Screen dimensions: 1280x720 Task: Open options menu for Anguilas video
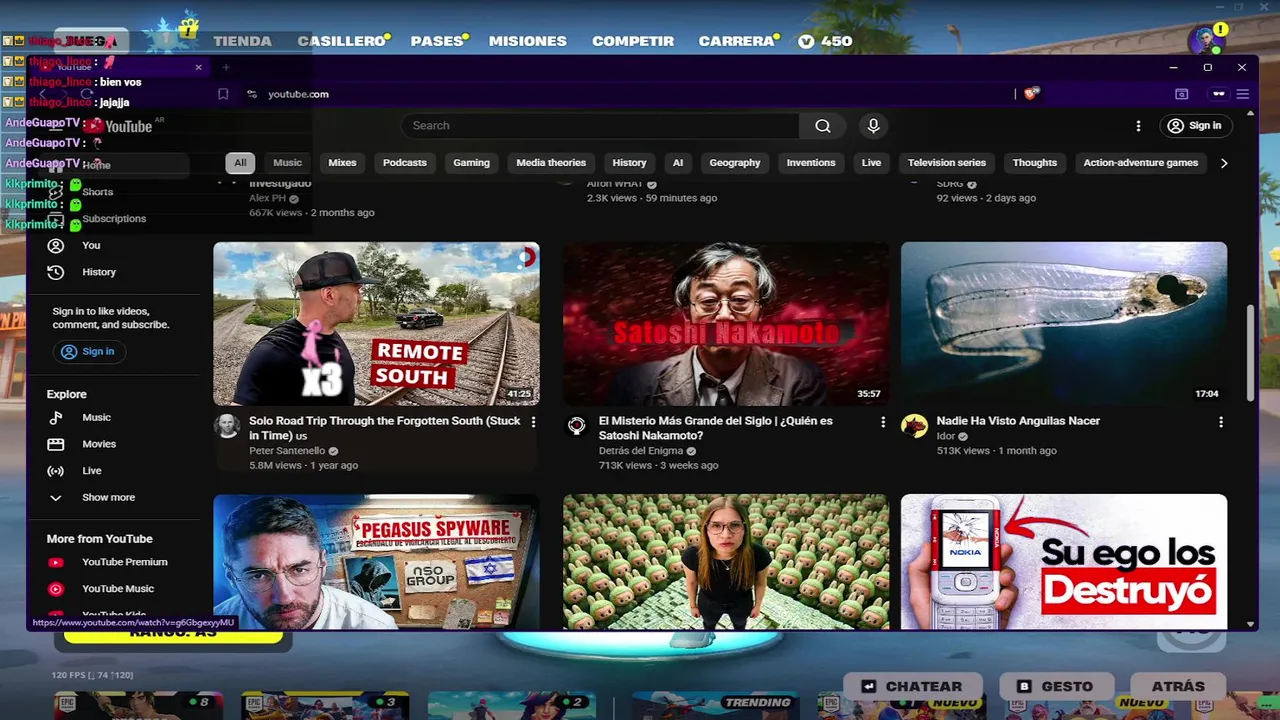tap(1220, 422)
